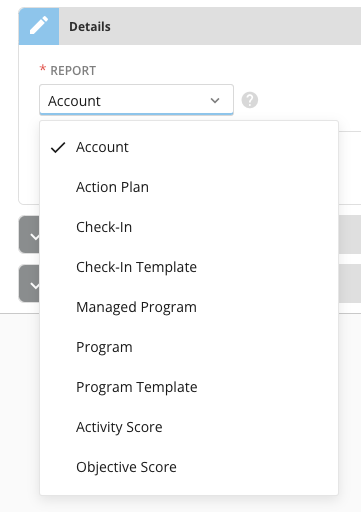Screen dimensions: 361x512
Task: Choose Activity Score option
Action: click(x=189, y=427)
